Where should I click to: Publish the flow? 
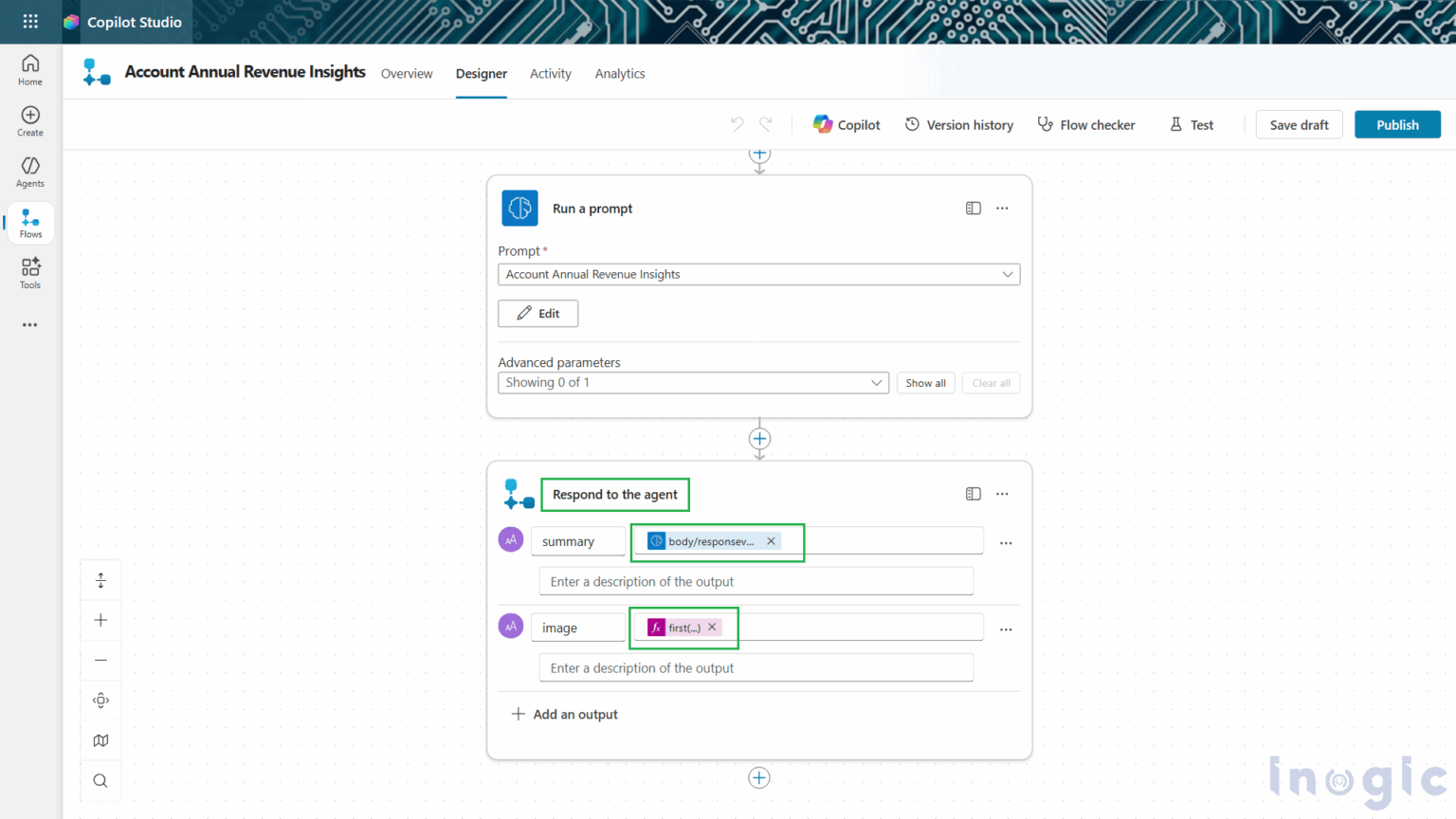coord(1396,124)
